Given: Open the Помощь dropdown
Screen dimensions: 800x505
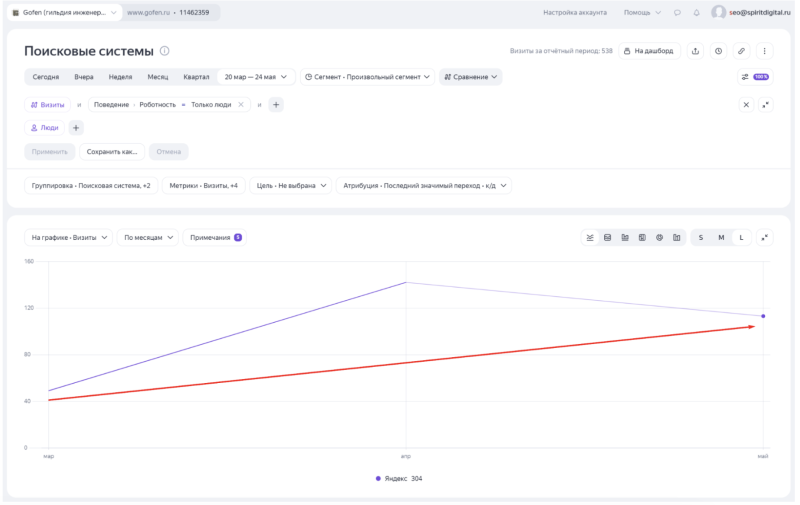Looking at the screenshot, I should 642,13.
